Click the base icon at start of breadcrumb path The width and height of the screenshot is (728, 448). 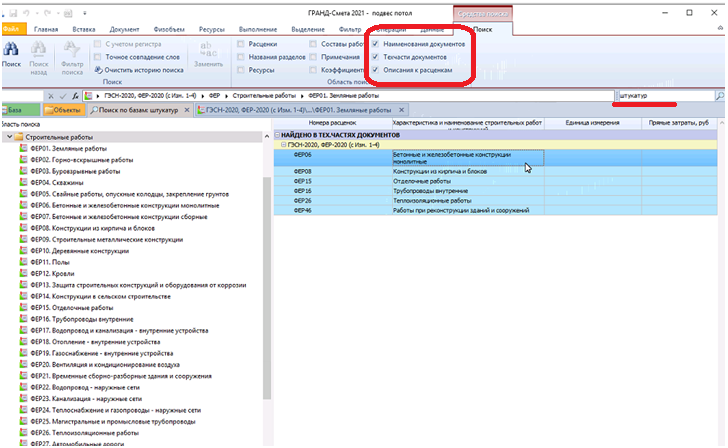coord(88,96)
